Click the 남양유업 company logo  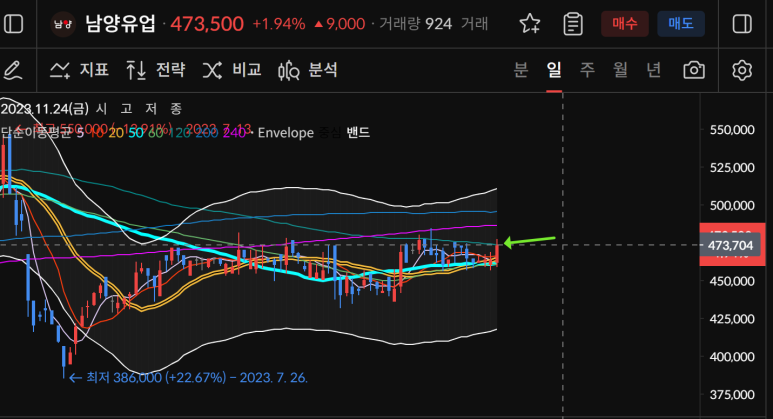click(x=63, y=24)
